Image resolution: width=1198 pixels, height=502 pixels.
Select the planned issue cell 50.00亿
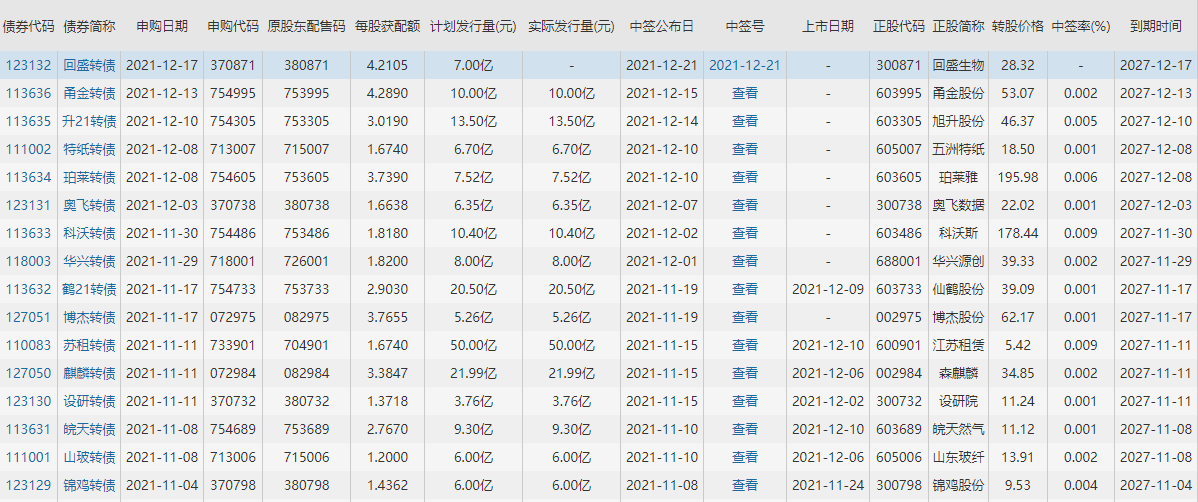(x=474, y=345)
